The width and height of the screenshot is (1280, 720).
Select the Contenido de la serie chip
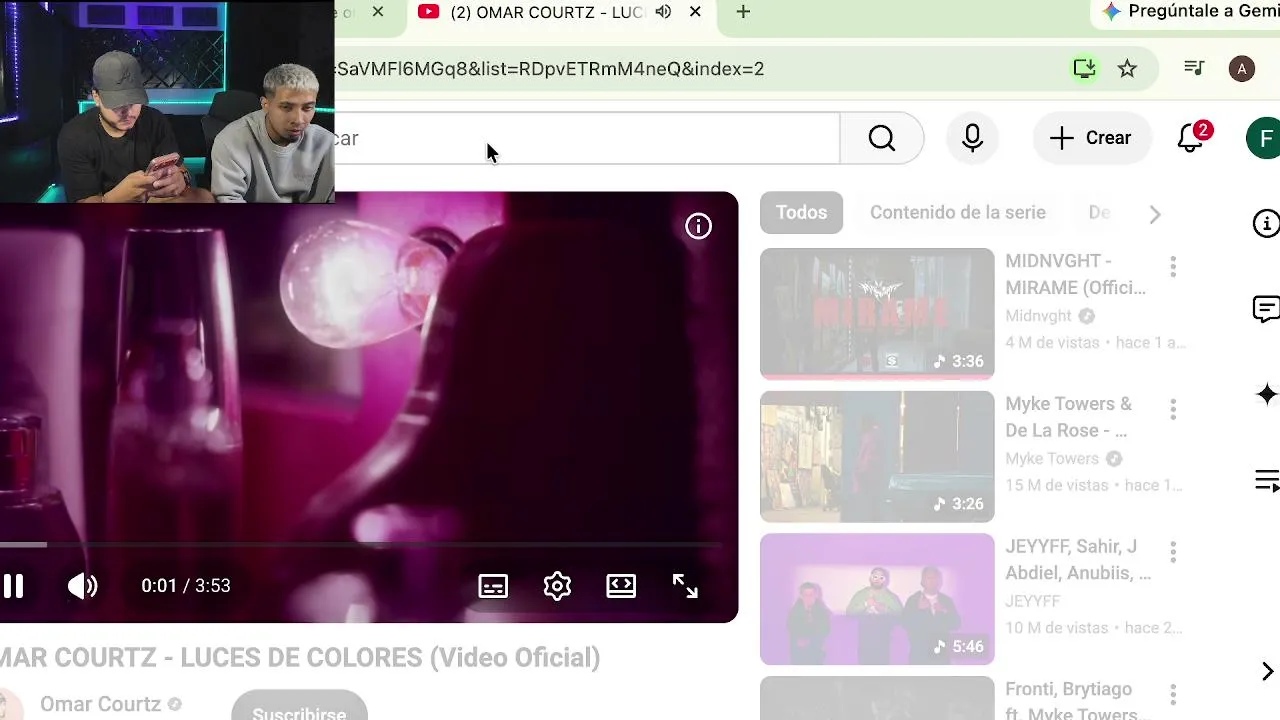tap(958, 213)
